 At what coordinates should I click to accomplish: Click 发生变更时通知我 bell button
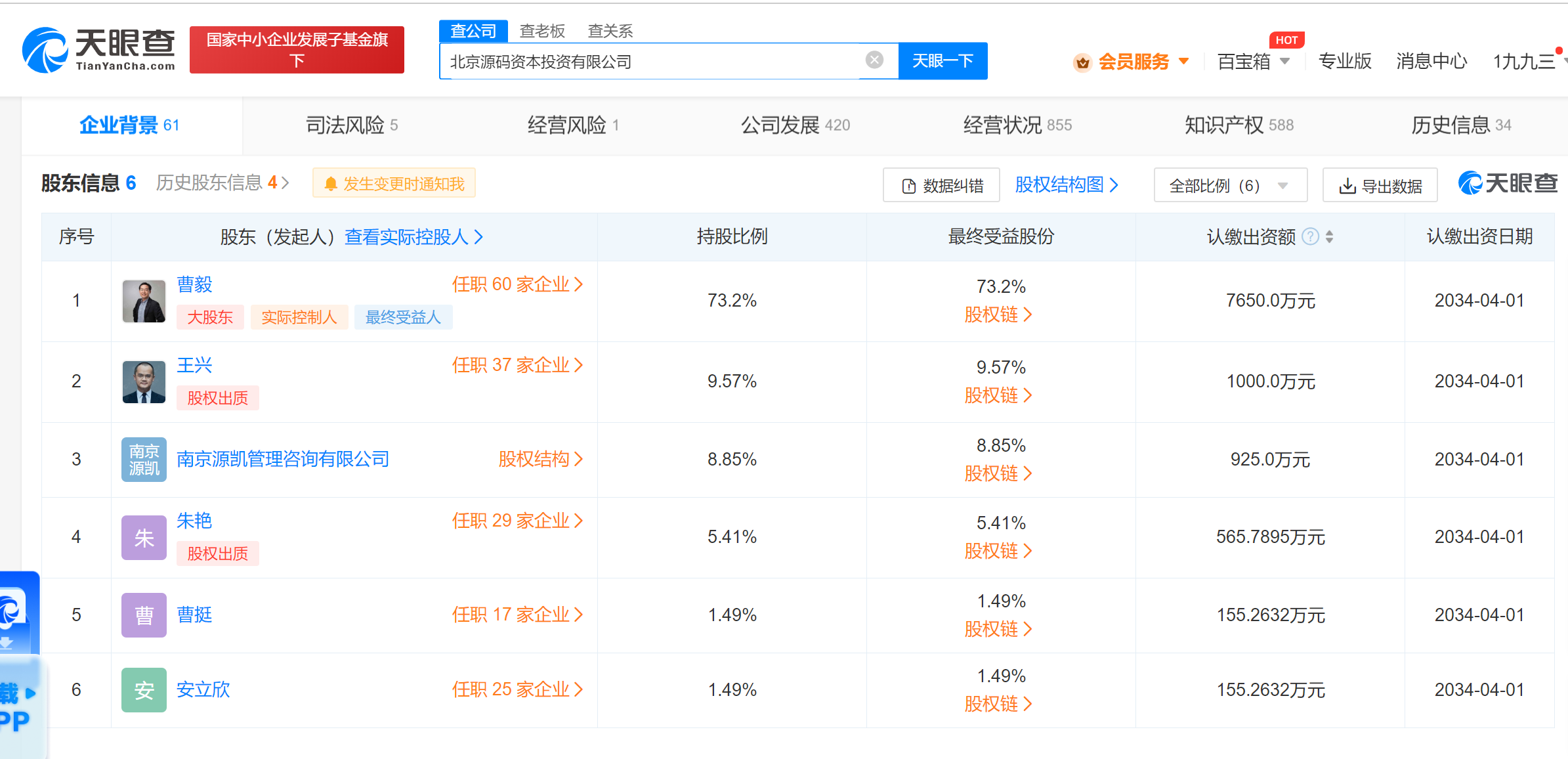394,183
